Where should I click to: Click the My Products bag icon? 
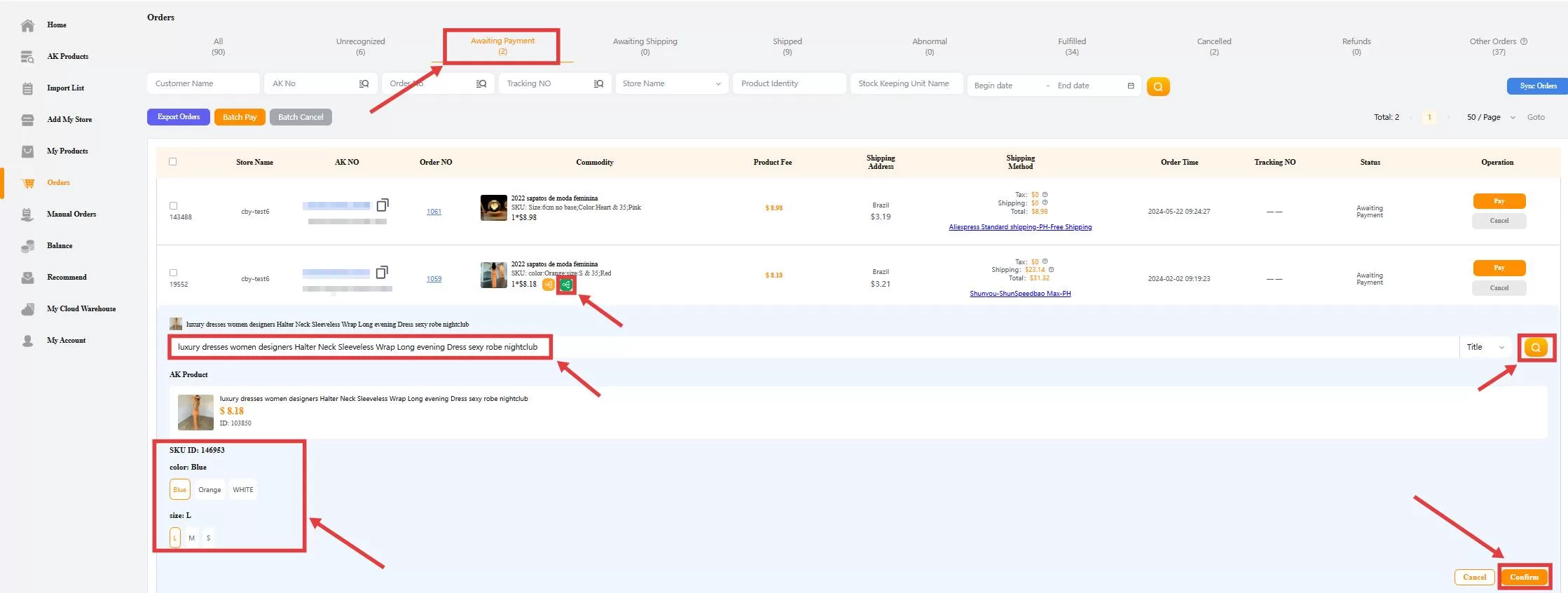coord(27,151)
